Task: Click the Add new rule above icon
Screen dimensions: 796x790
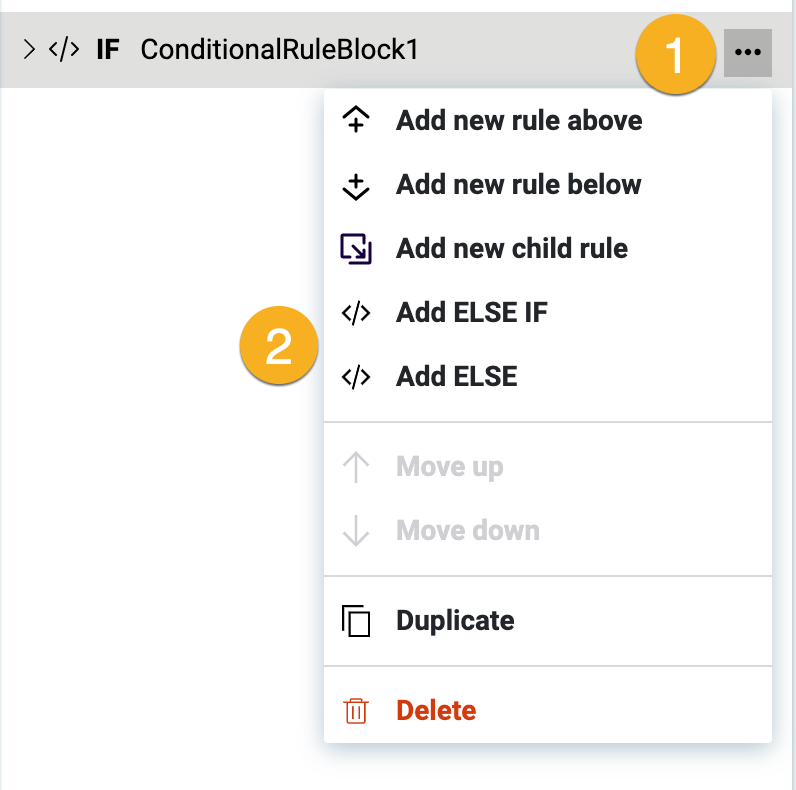Action: pos(356,121)
